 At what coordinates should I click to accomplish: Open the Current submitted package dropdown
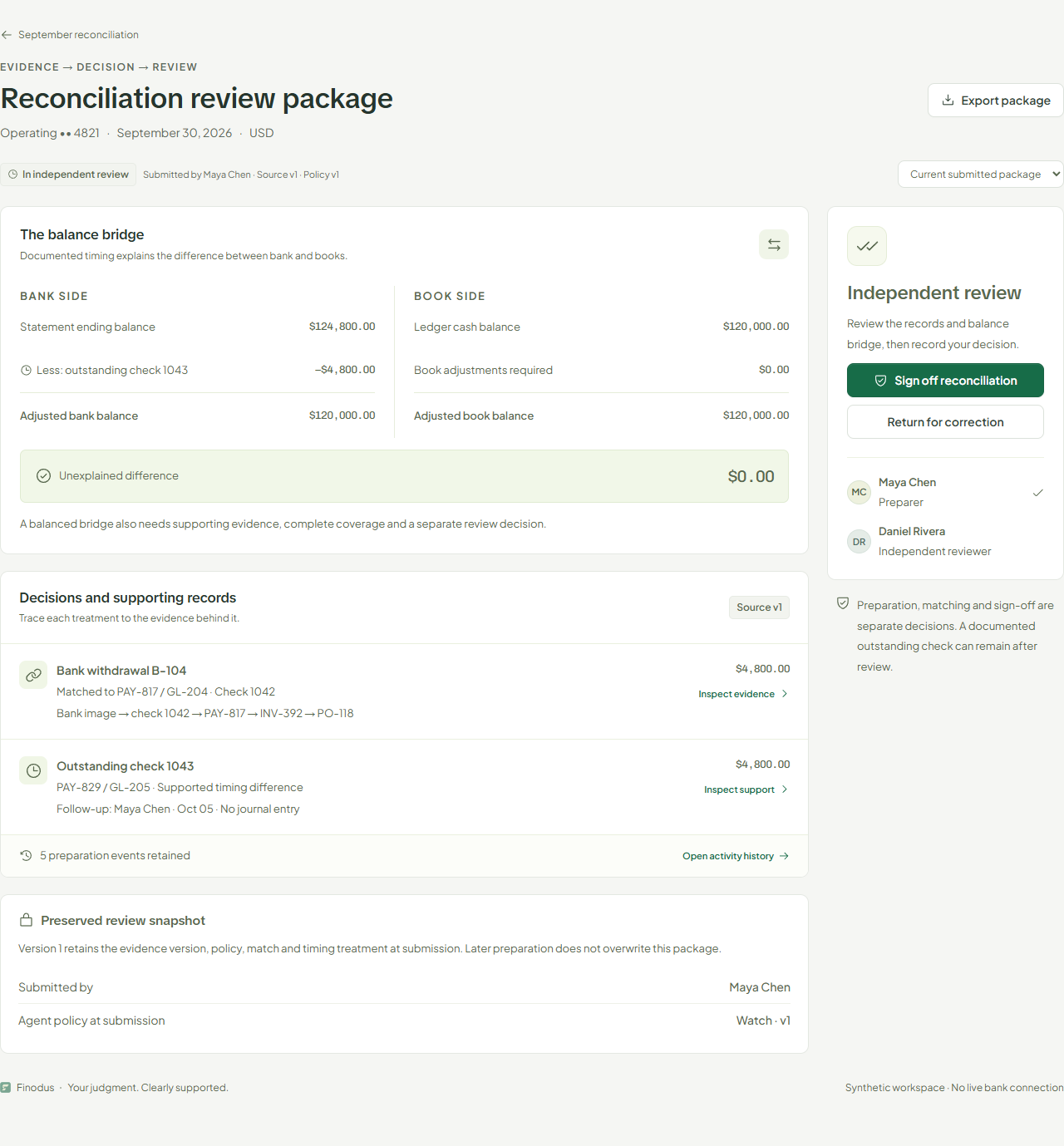[x=981, y=175]
